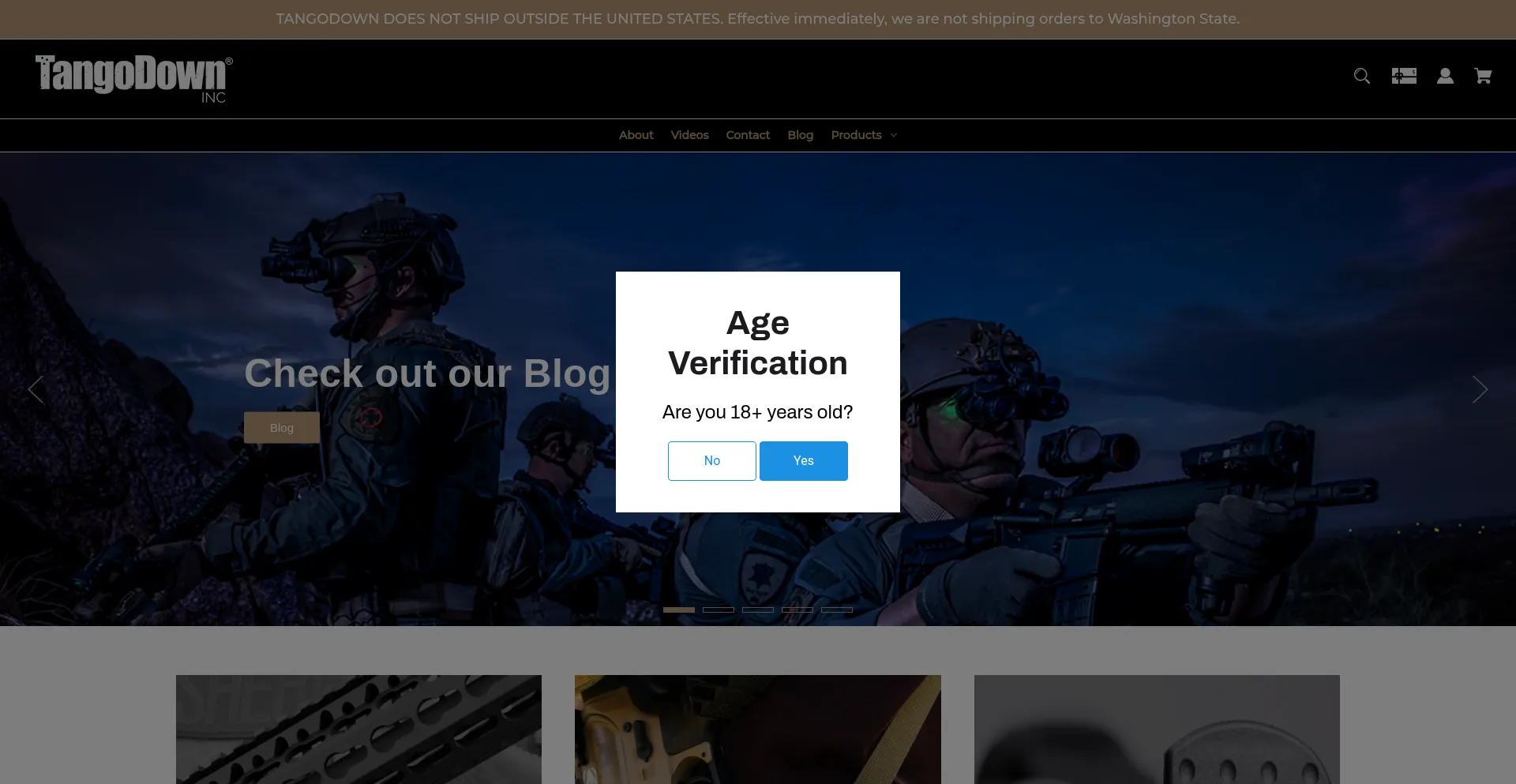Click the next slide arrow
The image size is (1516, 784).
(x=1480, y=390)
